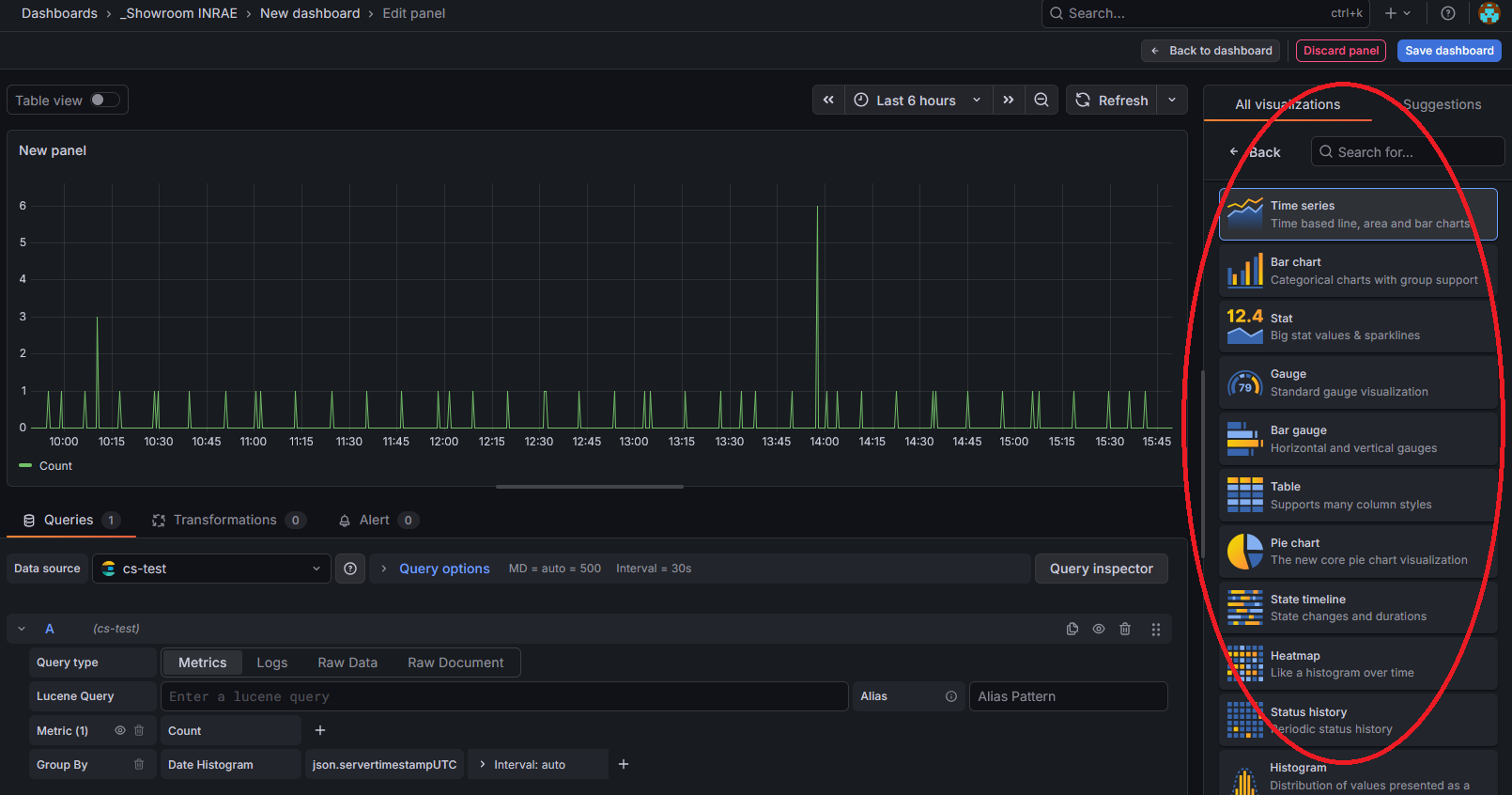1512x795 pixels.
Task: Select the Gauge visualization icon
Action: tap(1245, 382)
